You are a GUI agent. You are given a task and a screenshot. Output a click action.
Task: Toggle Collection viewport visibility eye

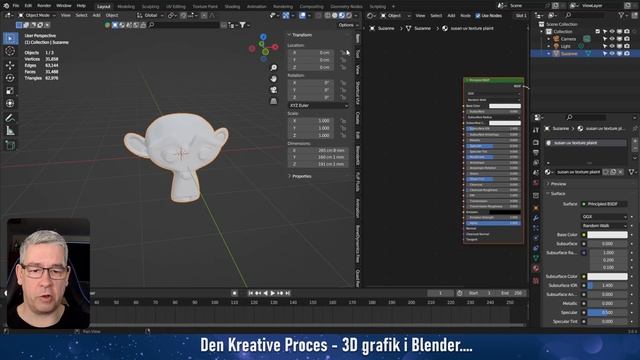pos(612,31)
